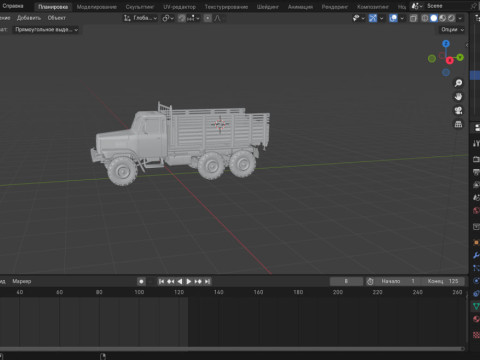Click the green Y axis on the gizmo
Viewport: 480px width, 360px height.
460,58
